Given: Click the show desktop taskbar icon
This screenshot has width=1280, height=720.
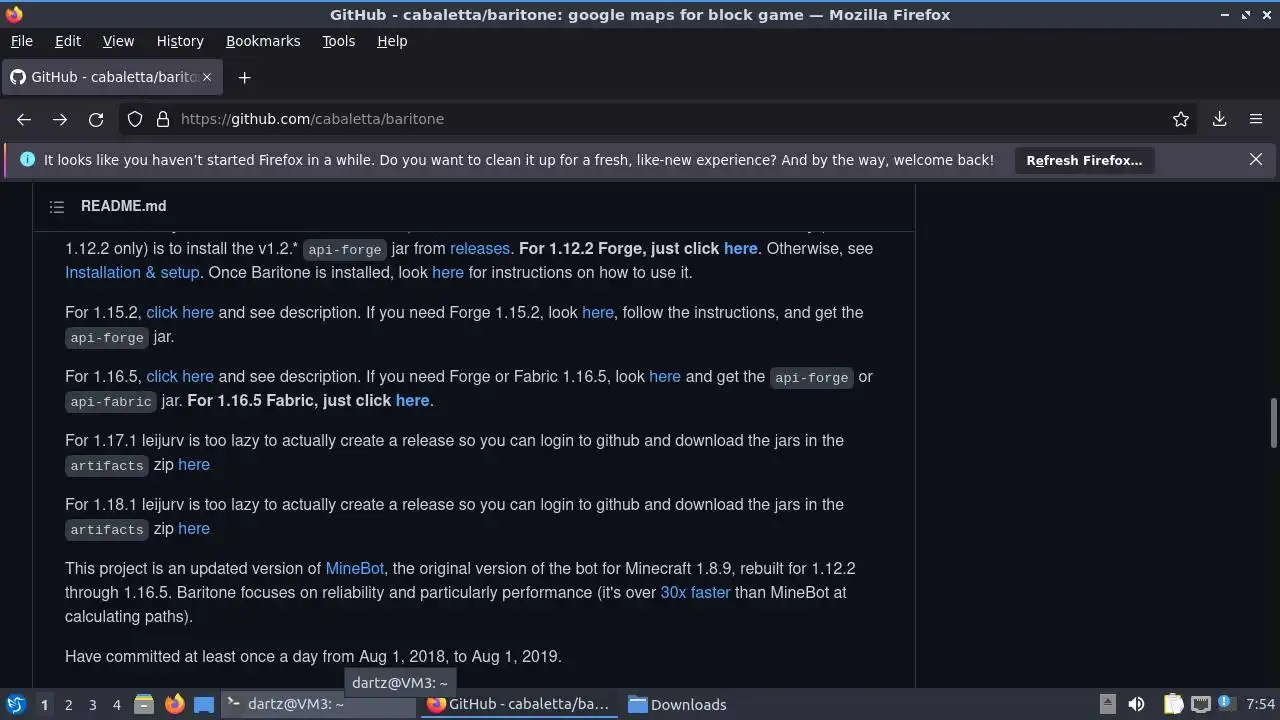Looking at the screenshot, I should (x=204, y=704).
